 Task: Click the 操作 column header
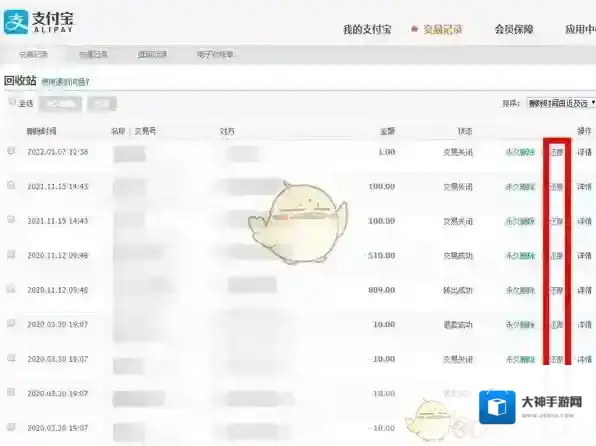pyautogui.click(x=584, y=131)
